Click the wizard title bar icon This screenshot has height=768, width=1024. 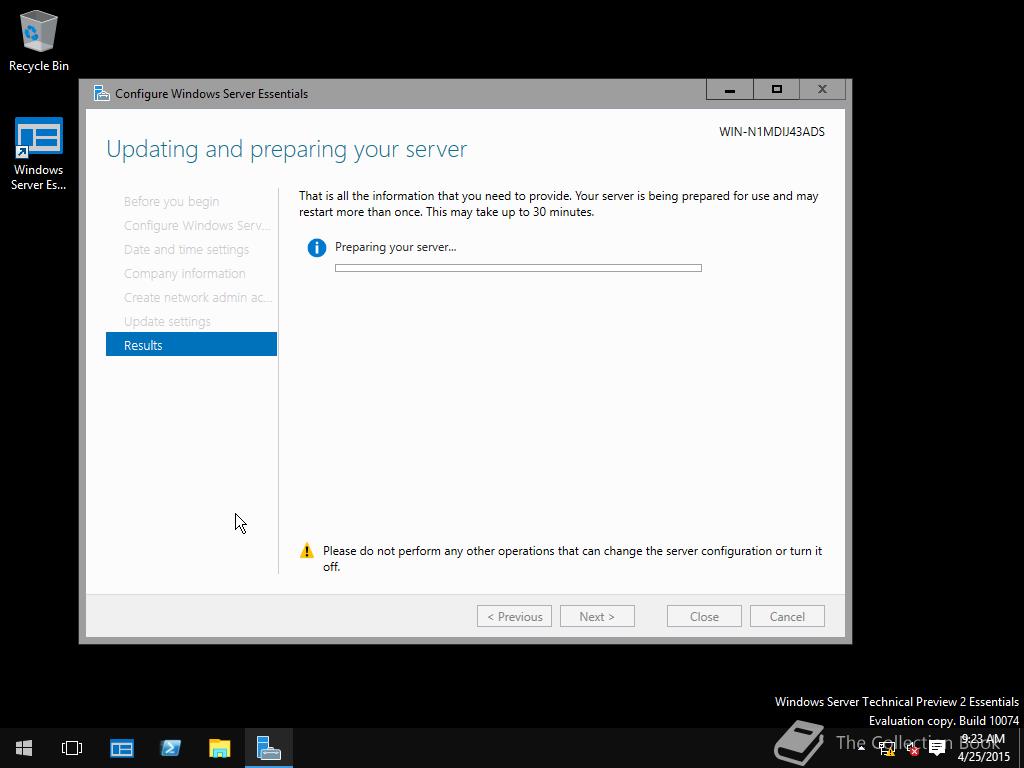click(x=101, y=93)
